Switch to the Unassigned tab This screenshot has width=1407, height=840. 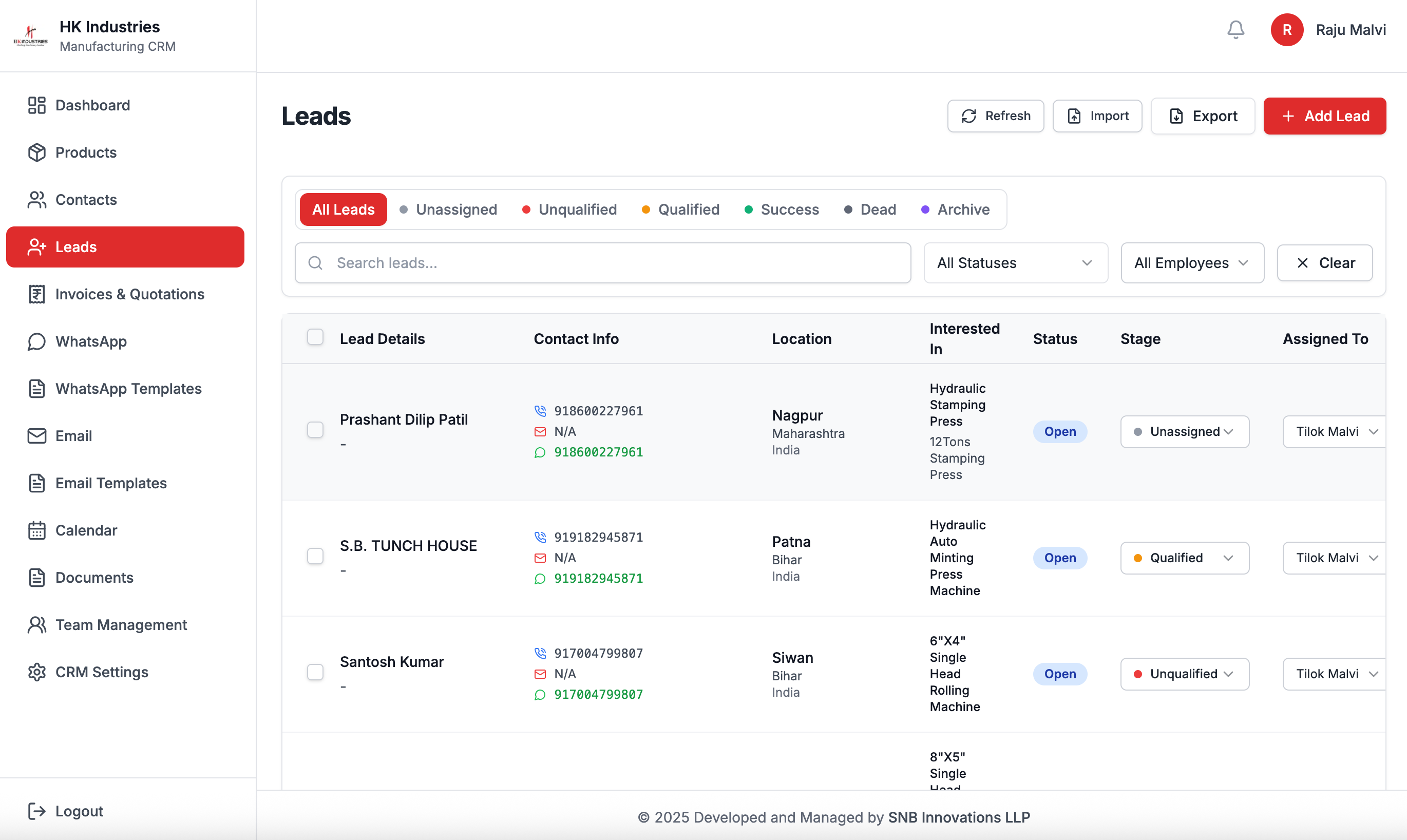tap(448, 209)
